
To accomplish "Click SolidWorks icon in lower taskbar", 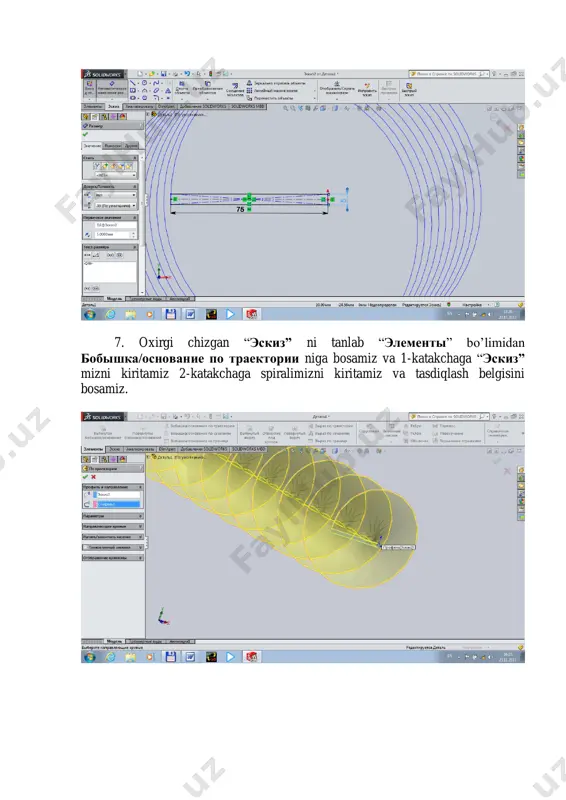I will click(x=252, y=657).
